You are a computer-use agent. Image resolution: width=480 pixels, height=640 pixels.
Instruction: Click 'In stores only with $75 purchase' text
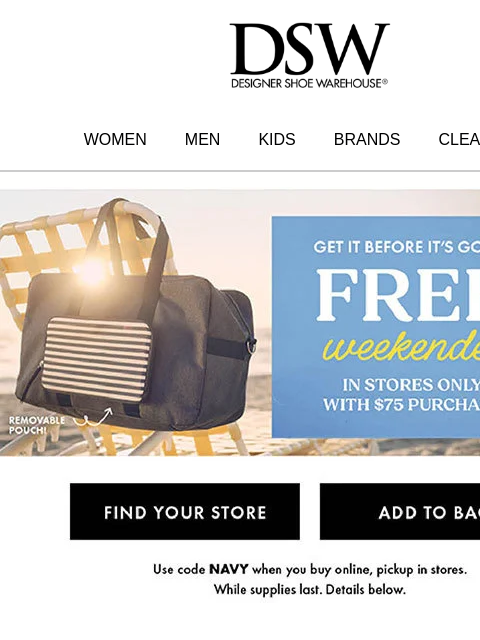(402, 395)
